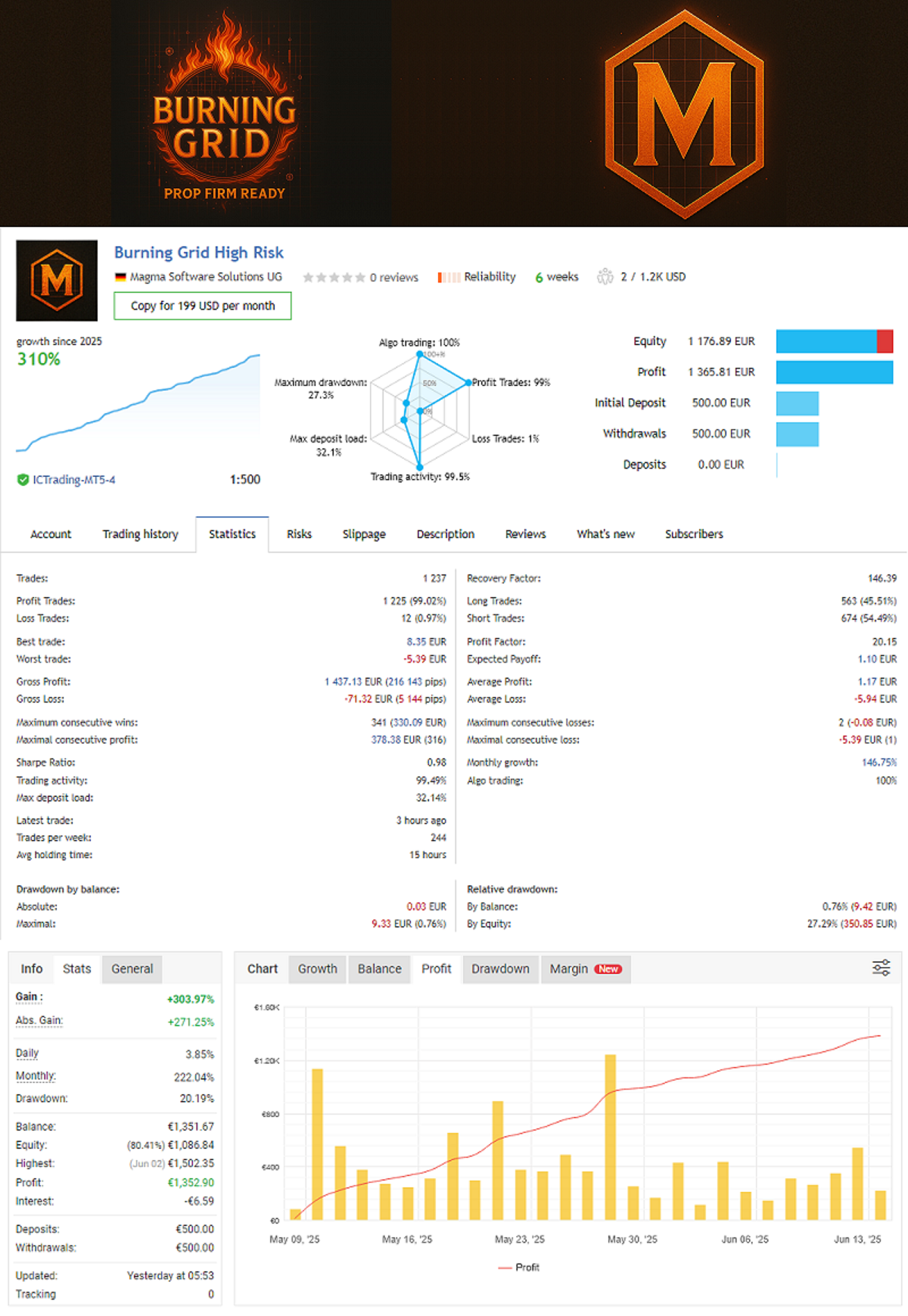This screenshot has height=1316, width=908.
Task: Click the tallest bar near May 30
Action: point(610,1137)
